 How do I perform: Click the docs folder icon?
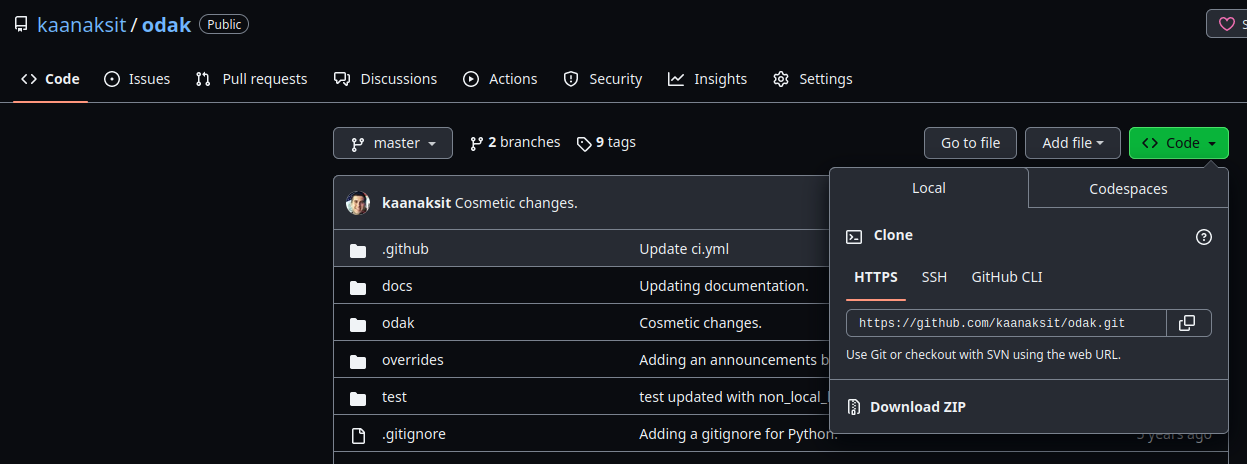358,286
